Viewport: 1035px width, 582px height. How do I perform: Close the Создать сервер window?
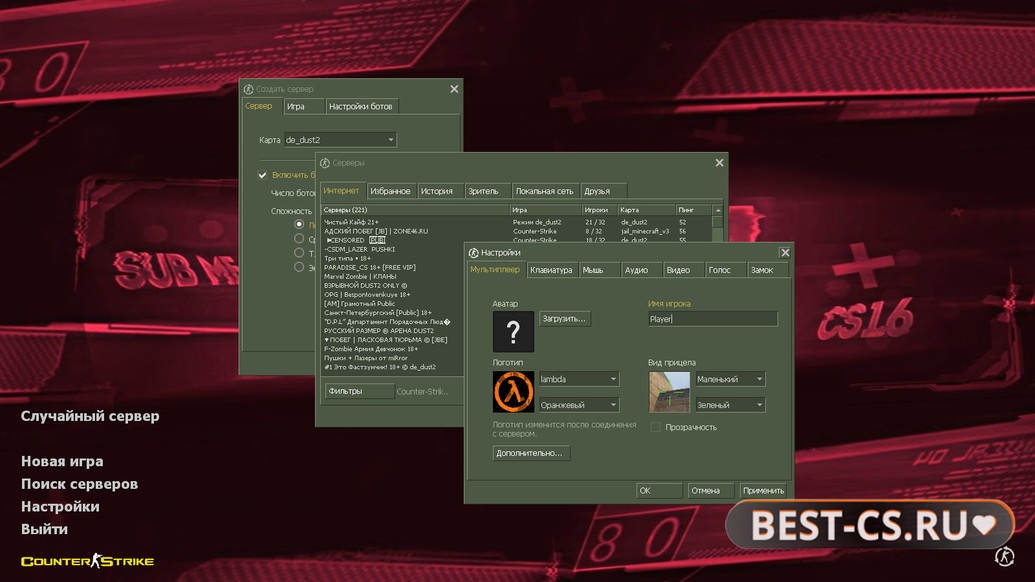pos(454,89)
